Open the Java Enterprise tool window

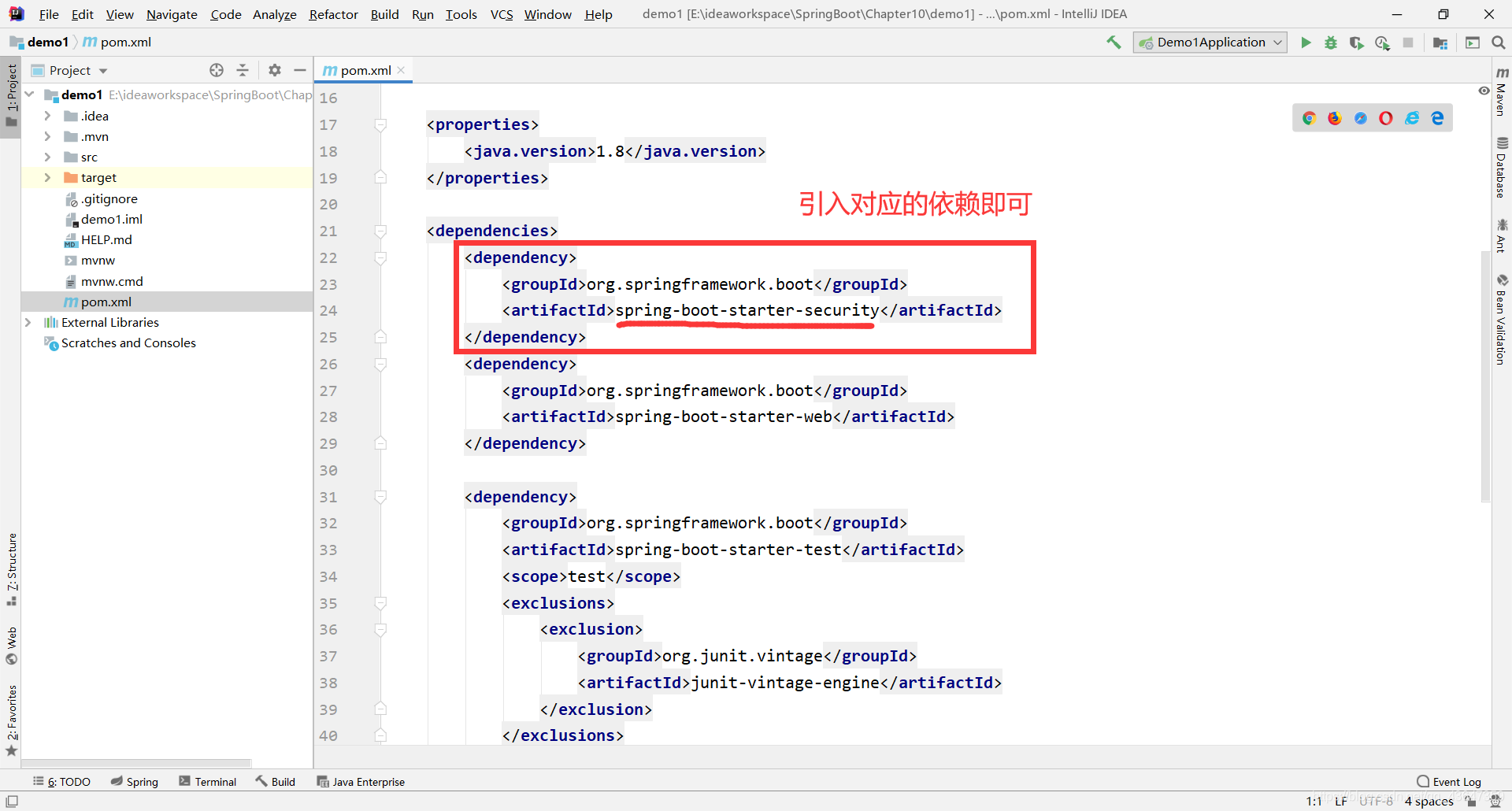pos(361,782)
